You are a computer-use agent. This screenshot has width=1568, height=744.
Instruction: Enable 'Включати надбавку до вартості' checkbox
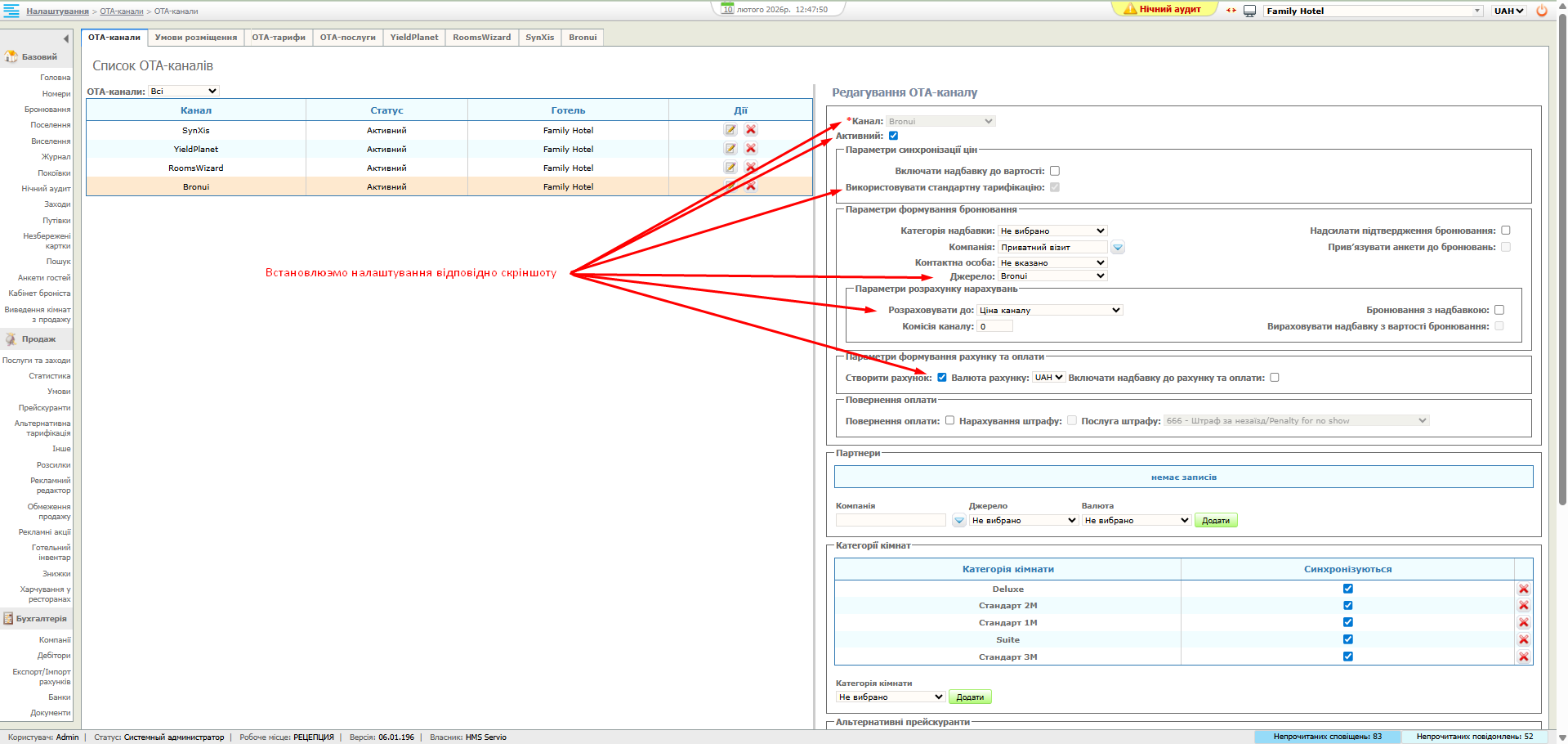[1054, 171]
